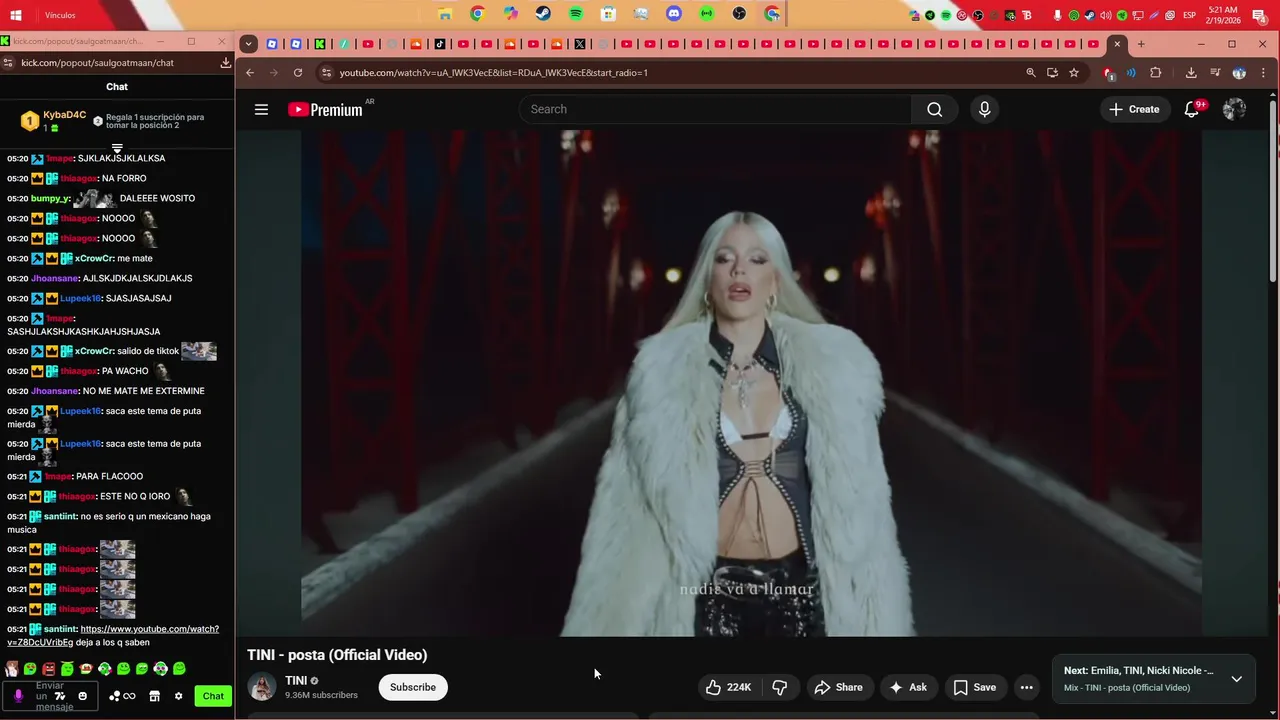The width and height of the screenshot is (1280, 720).
Task: Dislike the TINI posta video
Action: [x=780, y=687]
